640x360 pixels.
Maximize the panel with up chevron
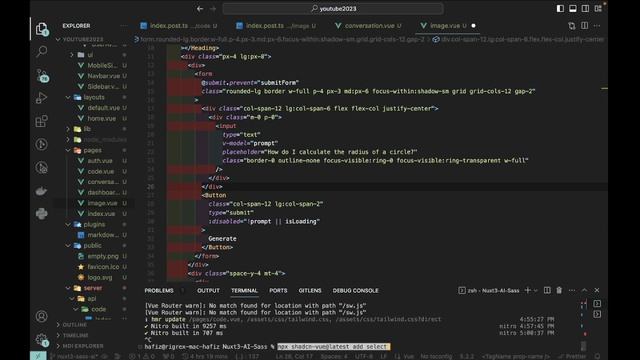coord(584,290)
